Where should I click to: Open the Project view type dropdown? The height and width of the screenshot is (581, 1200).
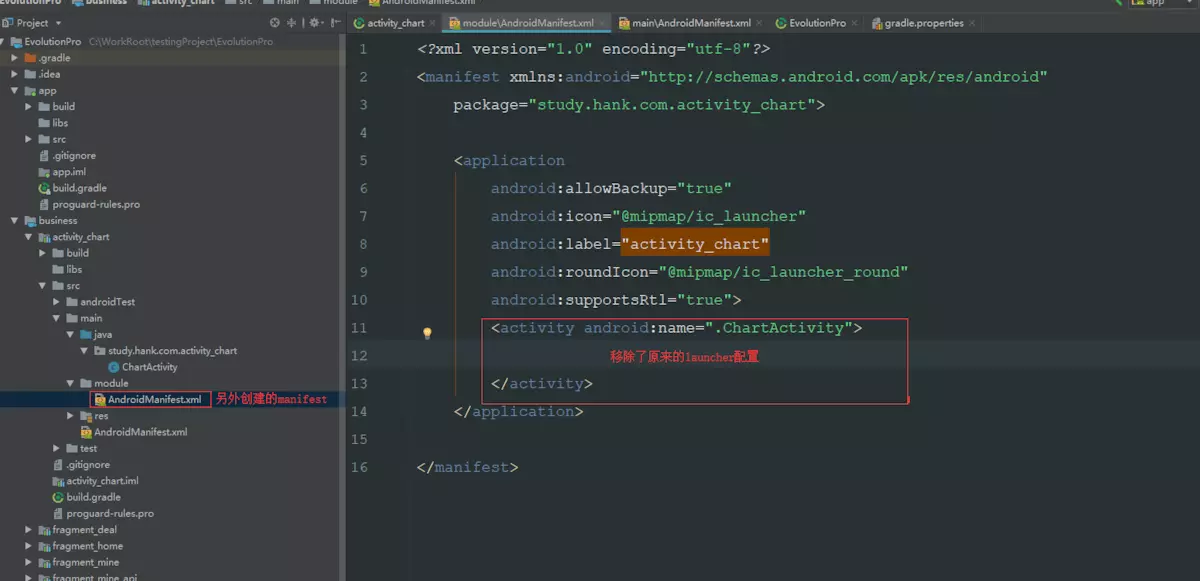pyautogui.click(x=58, y=22)
